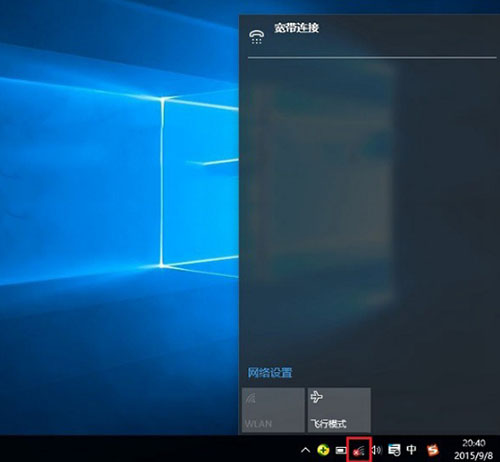500x462 pixels.
Task: Open the Action Center notification icon
Action: pyautogui.click(x=394, y=450)
